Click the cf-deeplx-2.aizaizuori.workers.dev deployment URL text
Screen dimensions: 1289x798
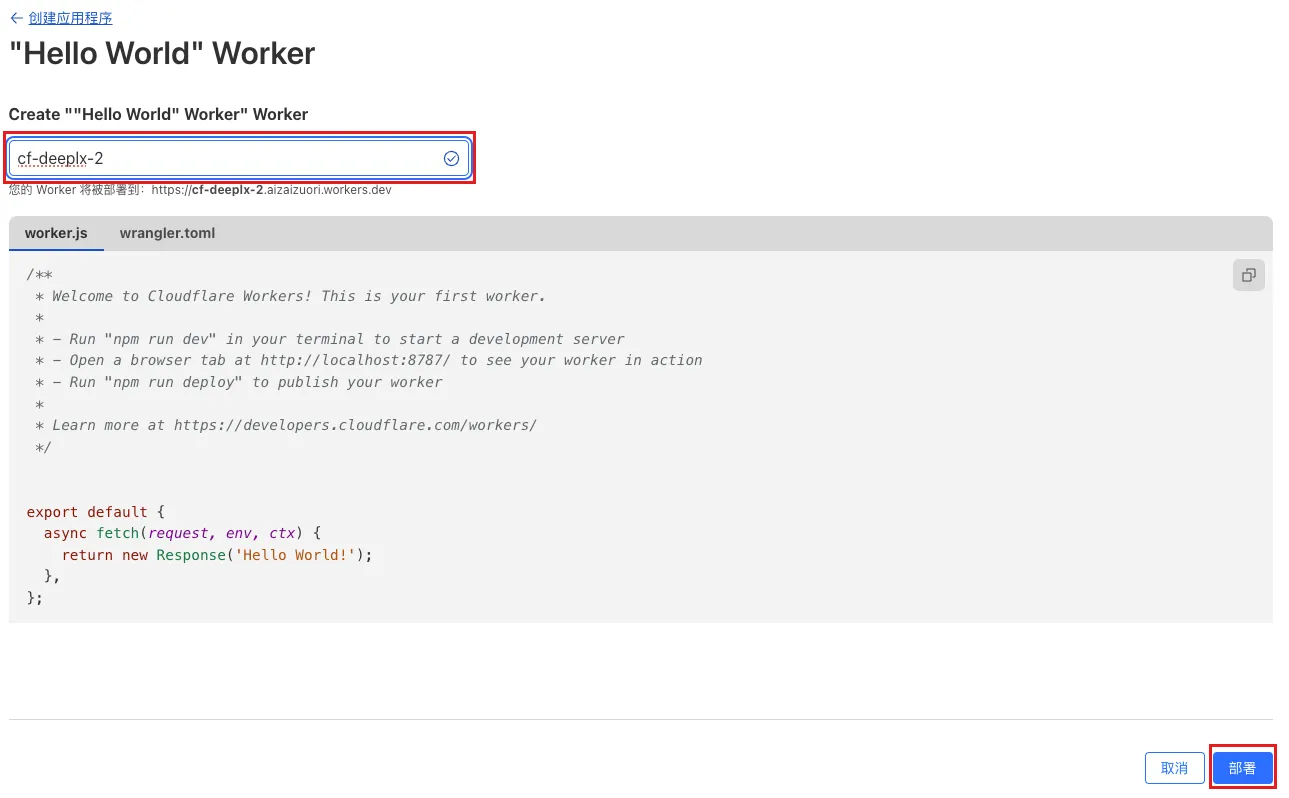(271, 190)
